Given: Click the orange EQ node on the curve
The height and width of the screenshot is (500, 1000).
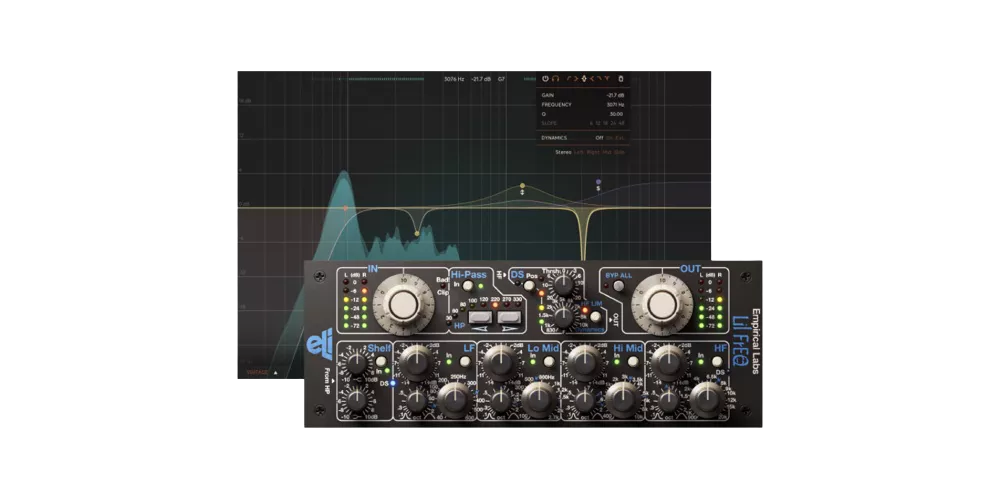Looking at the screenshot, I should click(345, 208).
